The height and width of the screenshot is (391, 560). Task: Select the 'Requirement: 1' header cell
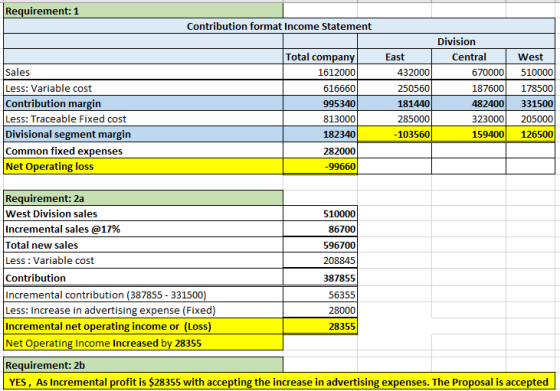click(143, 11)
